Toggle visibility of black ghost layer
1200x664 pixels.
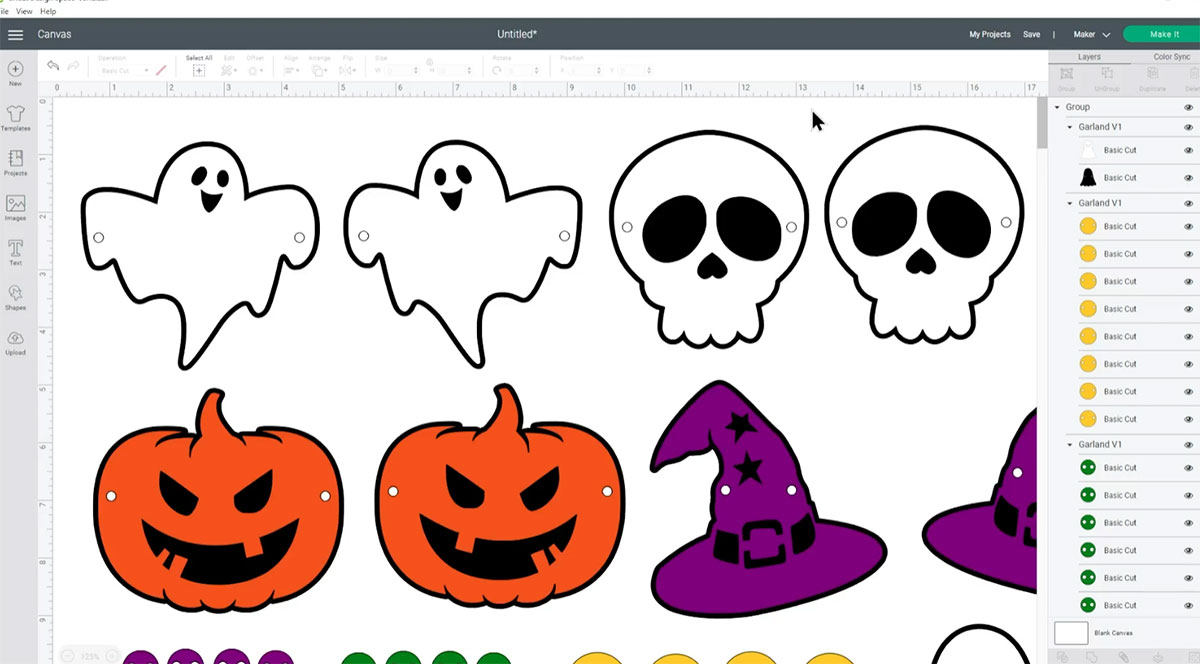(1189, 178)
